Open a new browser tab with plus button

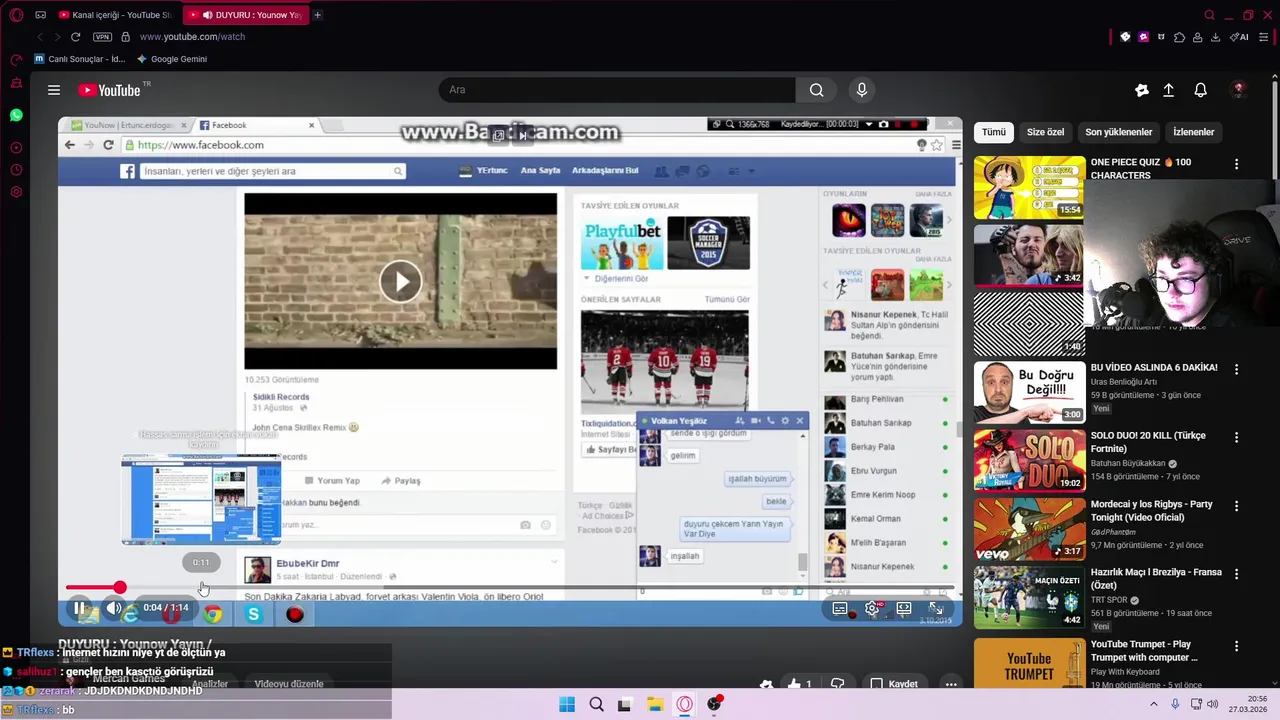pos(317,15)
